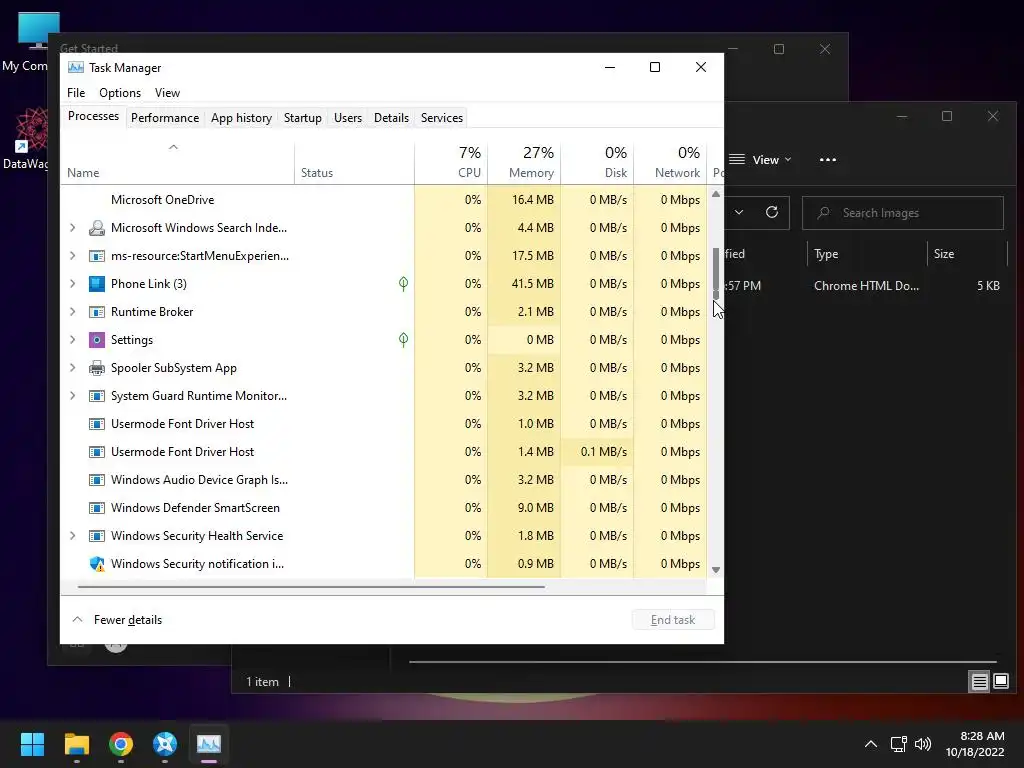The width and height of the screenshot is (1024, 768).
Task: Launch Google Chrome from the taskbar
Action: (121, 744)
